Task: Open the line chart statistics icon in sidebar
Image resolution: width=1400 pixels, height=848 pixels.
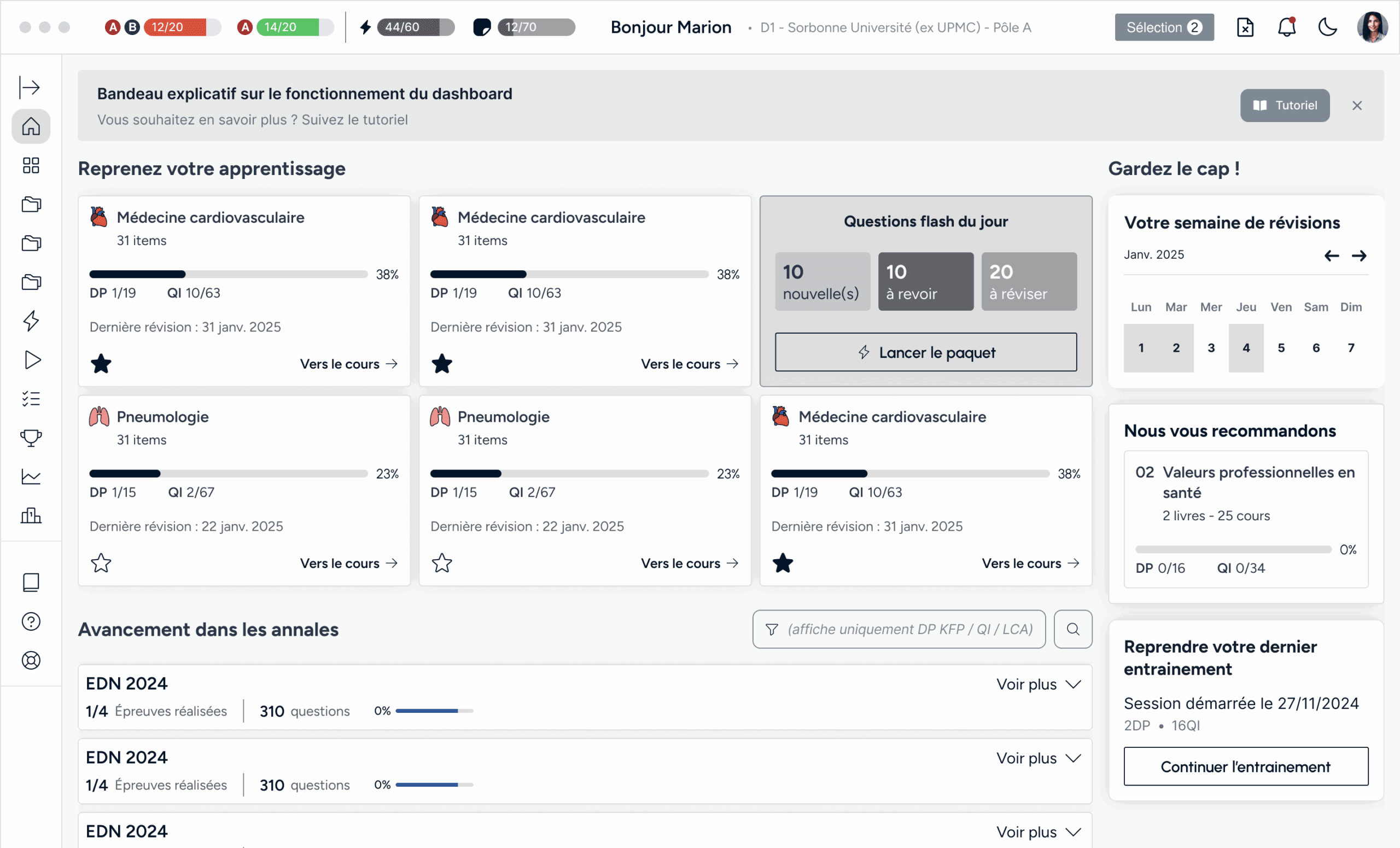Action: point(31,477)
